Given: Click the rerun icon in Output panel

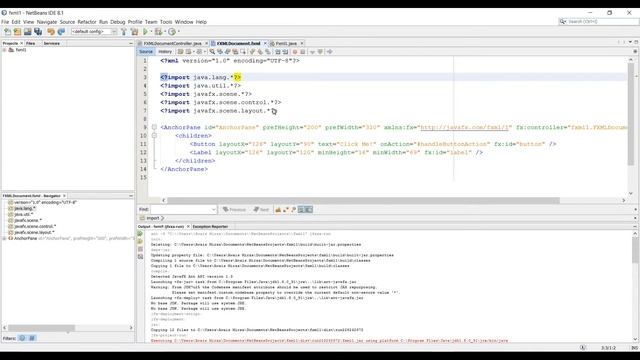Looking at the screenshot, I should pyautogui.click(x=140, y=234).
